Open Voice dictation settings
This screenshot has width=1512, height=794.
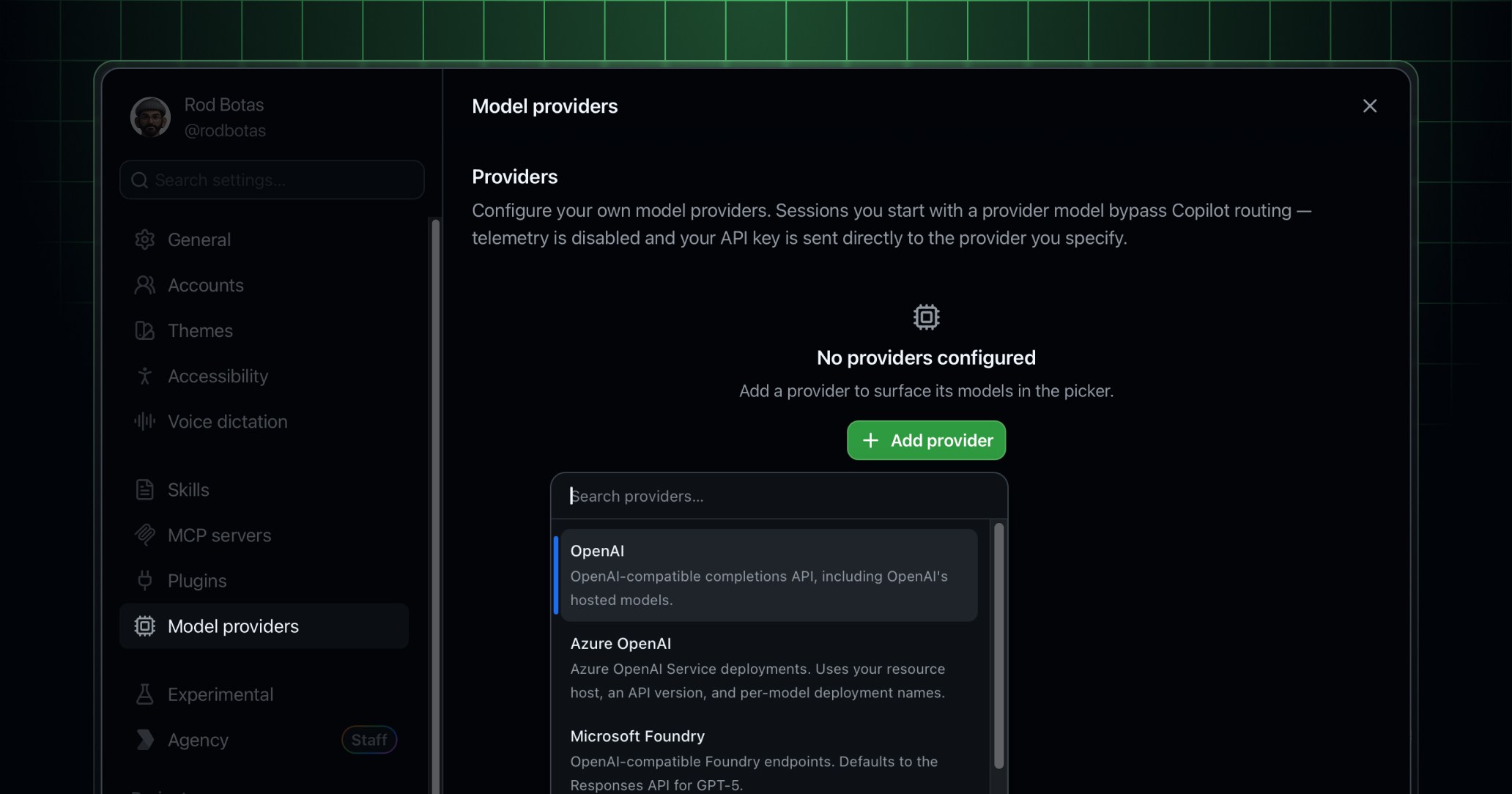264,421
